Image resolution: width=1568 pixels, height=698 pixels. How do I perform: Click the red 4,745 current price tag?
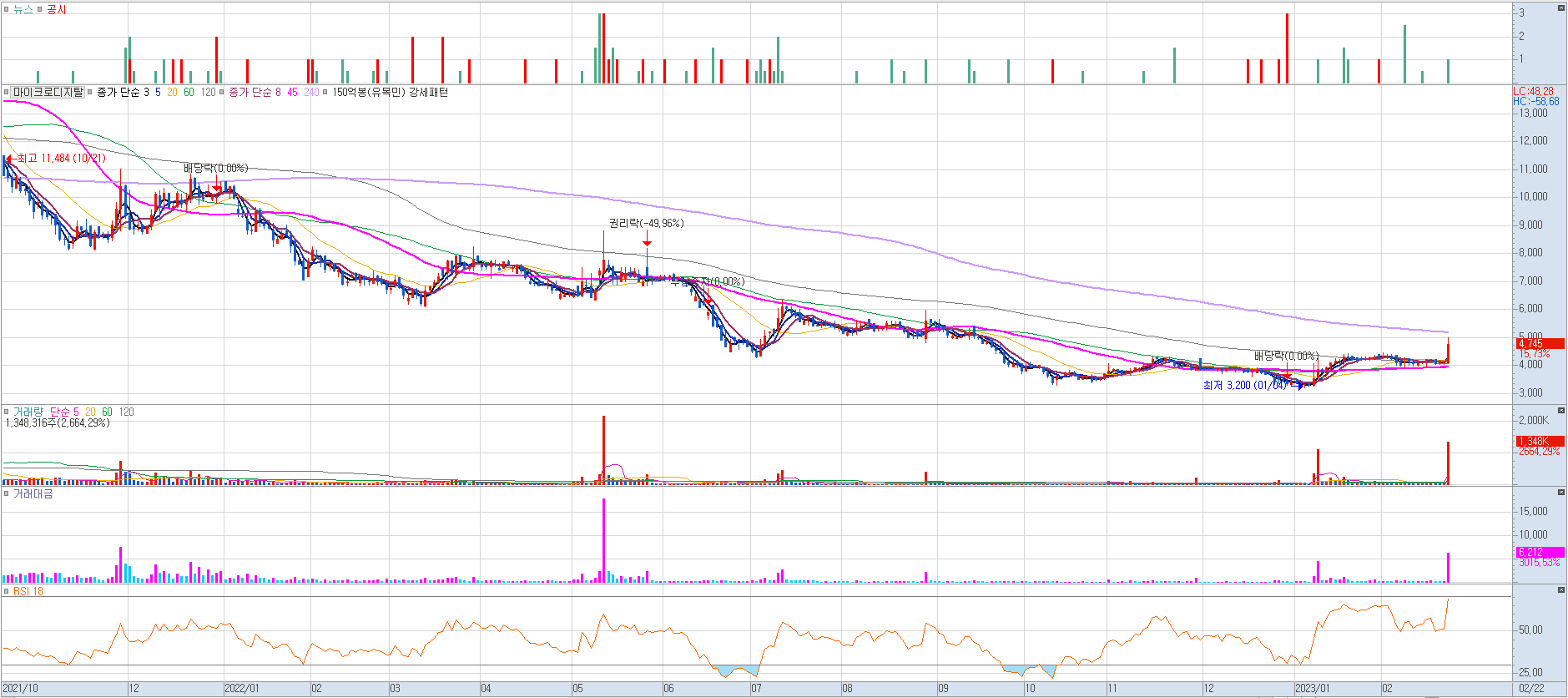(x=1540, y=343)
